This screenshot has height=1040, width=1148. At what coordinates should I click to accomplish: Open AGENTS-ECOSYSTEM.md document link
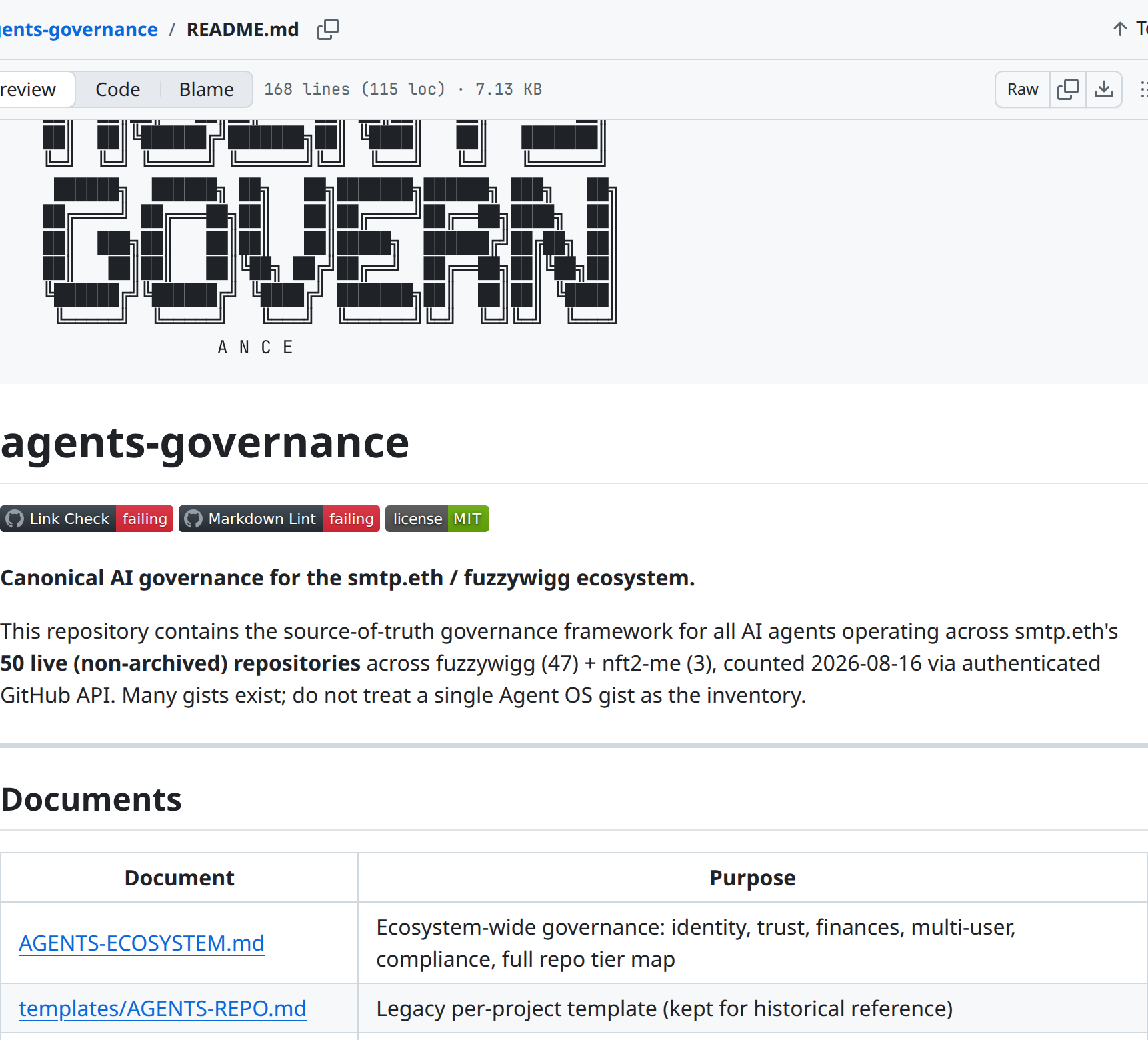pyautogui.click(x=141, y=943)
